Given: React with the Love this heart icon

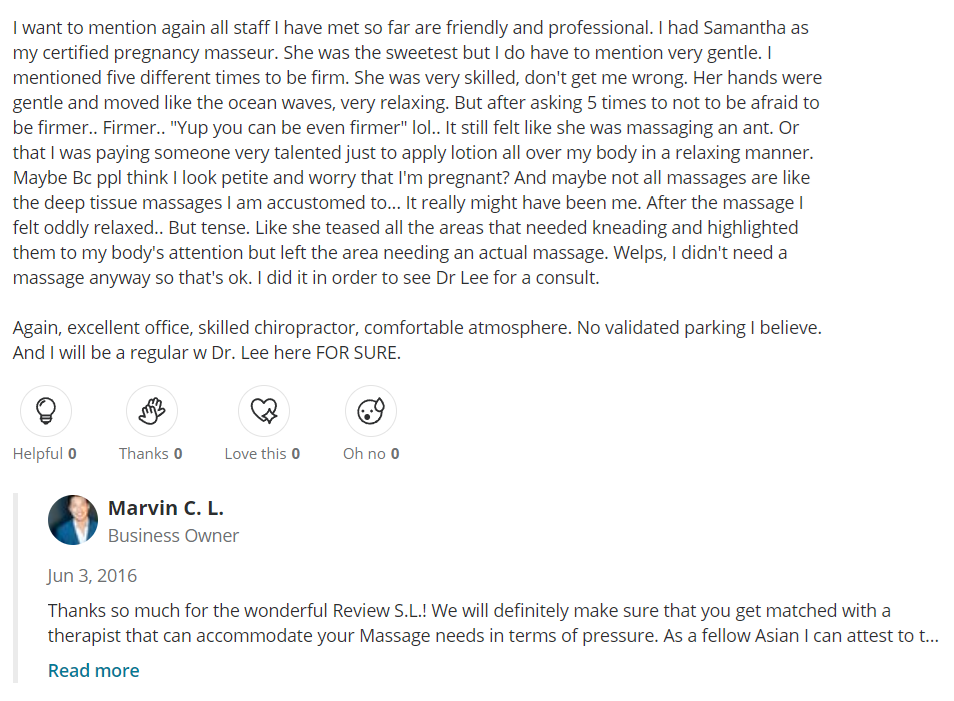Looking at the screenshot, I should coord(264,411).
